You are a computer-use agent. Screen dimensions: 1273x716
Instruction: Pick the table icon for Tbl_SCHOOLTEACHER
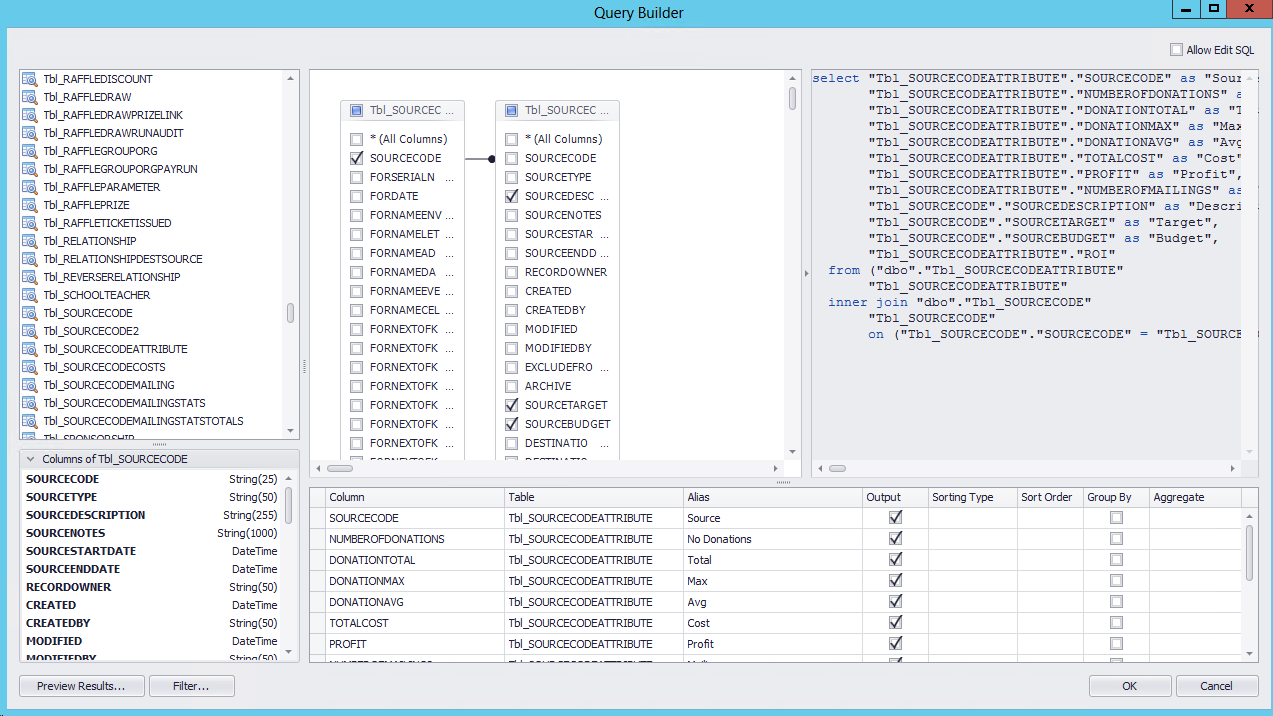pyautogui.click(x=30, y=295)
